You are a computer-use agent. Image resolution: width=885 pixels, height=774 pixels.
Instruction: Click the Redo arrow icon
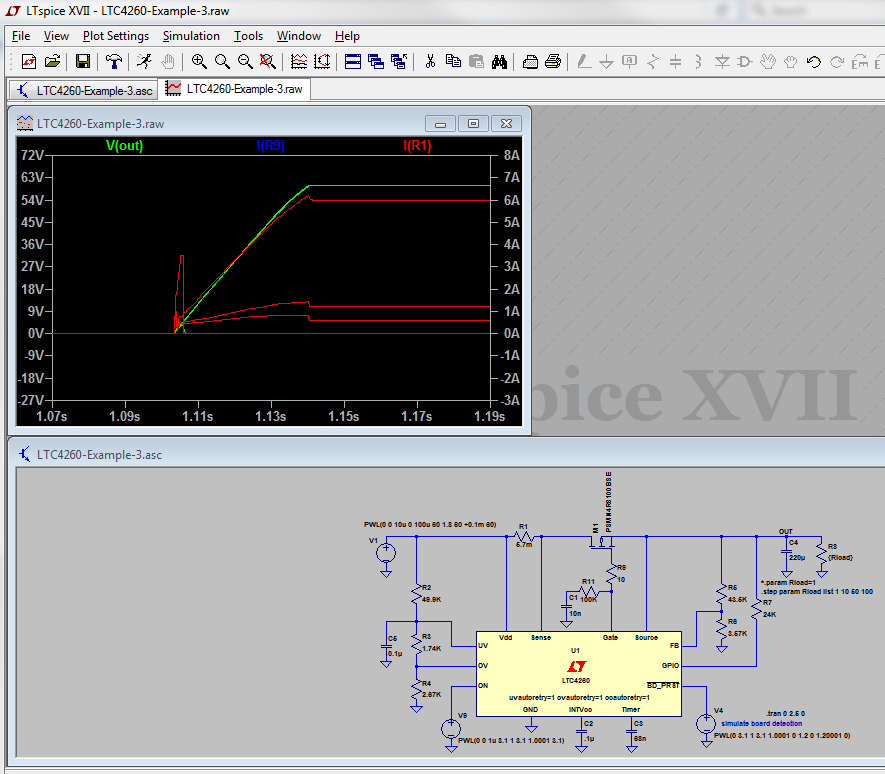point(837,61)
